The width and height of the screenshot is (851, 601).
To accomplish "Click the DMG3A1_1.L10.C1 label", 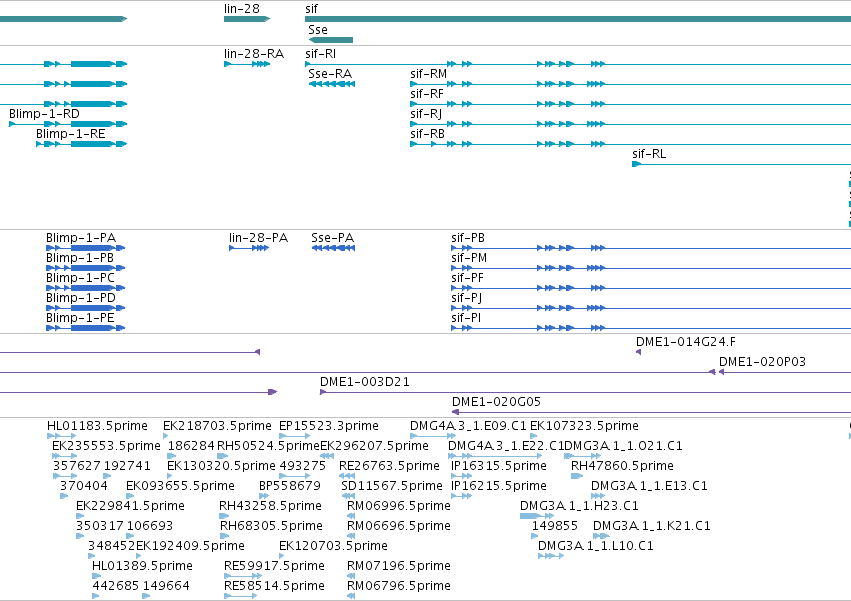I will click(595, 546).
